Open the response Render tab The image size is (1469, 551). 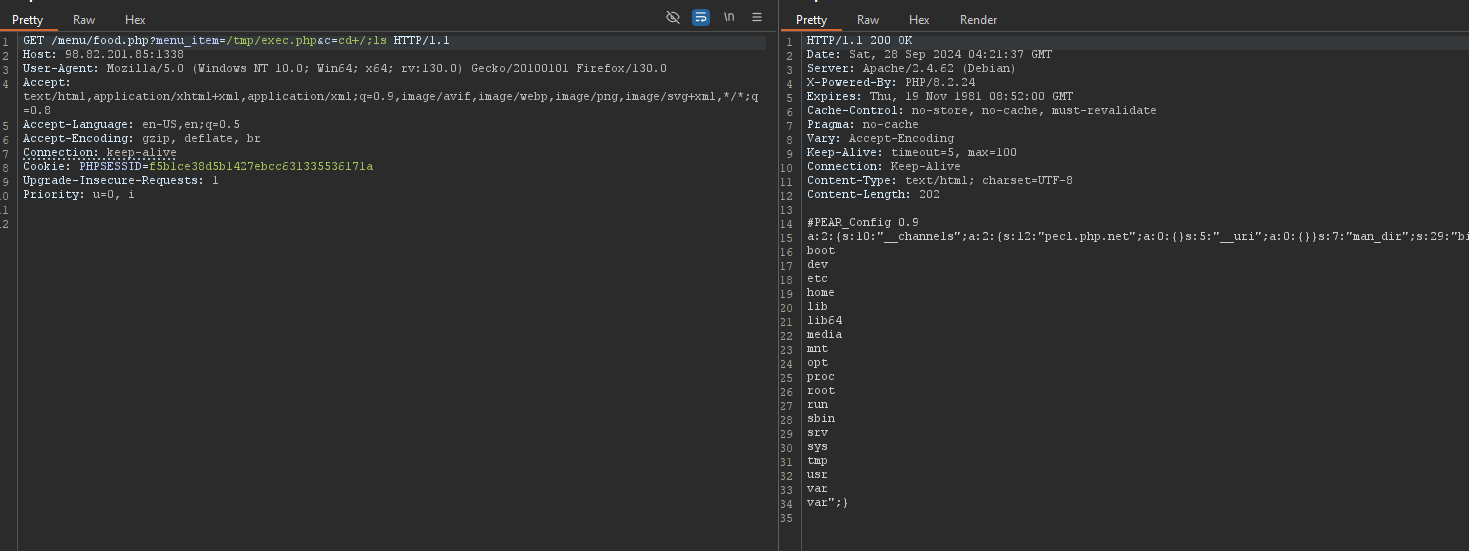(978, 20)
